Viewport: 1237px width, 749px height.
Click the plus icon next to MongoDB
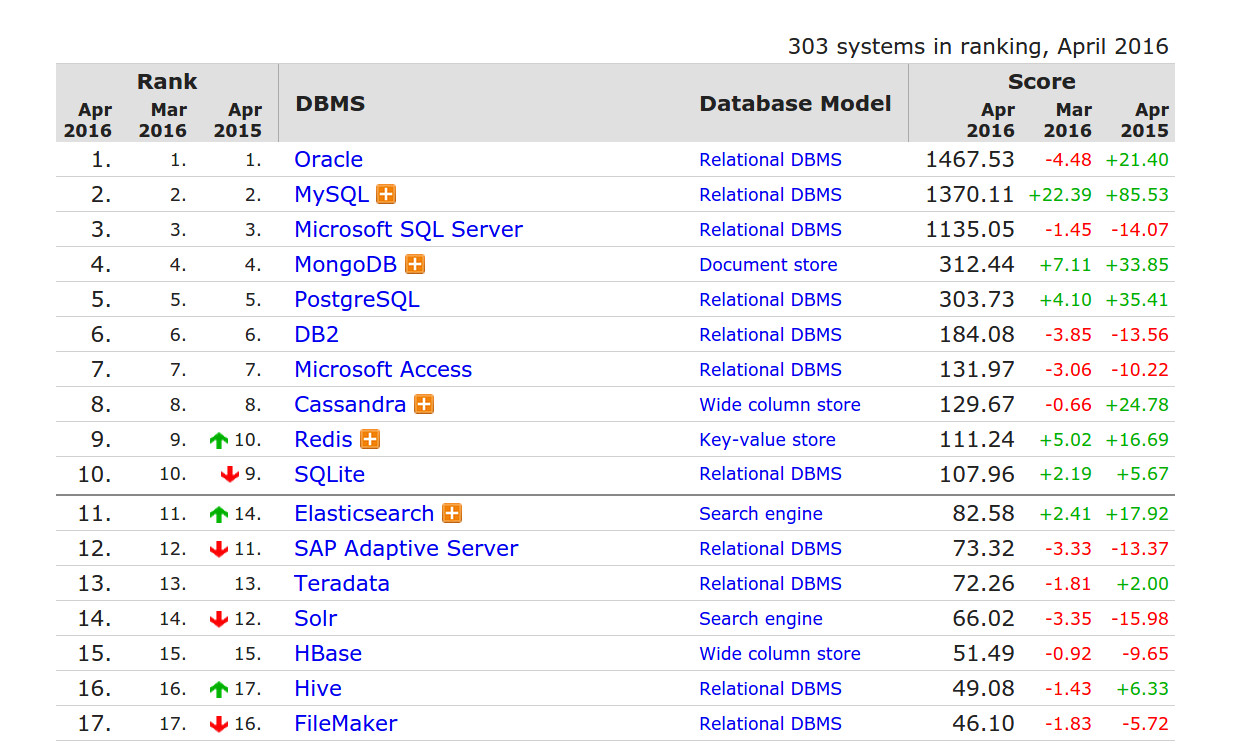tap(415, 265)
